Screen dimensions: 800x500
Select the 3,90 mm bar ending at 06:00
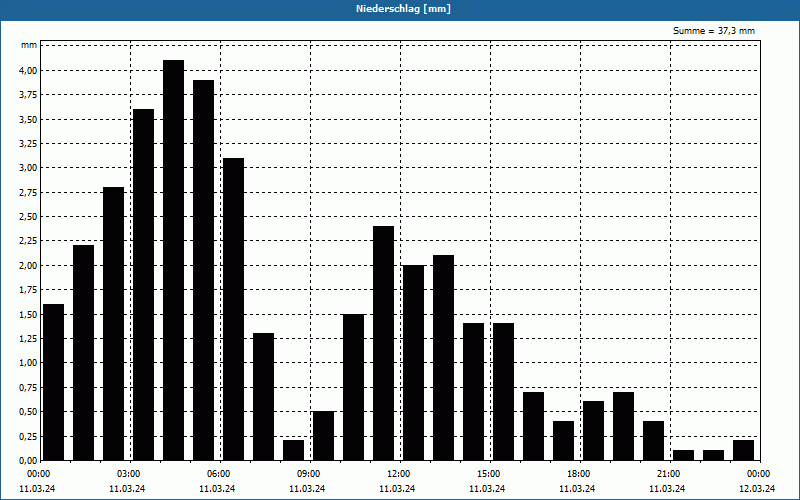pyautogui.click(x=204, y=270)
